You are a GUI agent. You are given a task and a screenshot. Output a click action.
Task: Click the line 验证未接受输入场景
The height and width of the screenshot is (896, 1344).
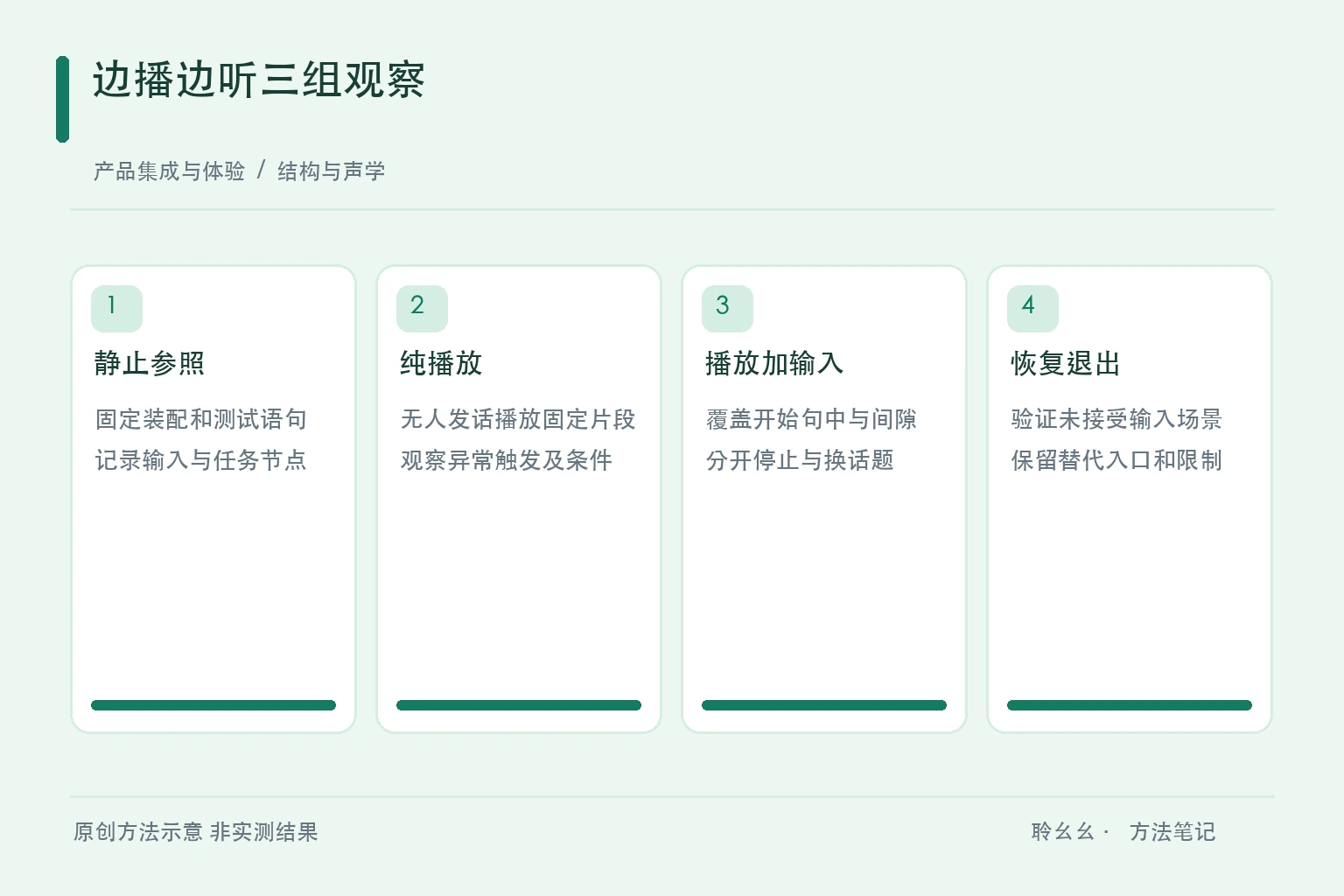[x=1117, y=419]
